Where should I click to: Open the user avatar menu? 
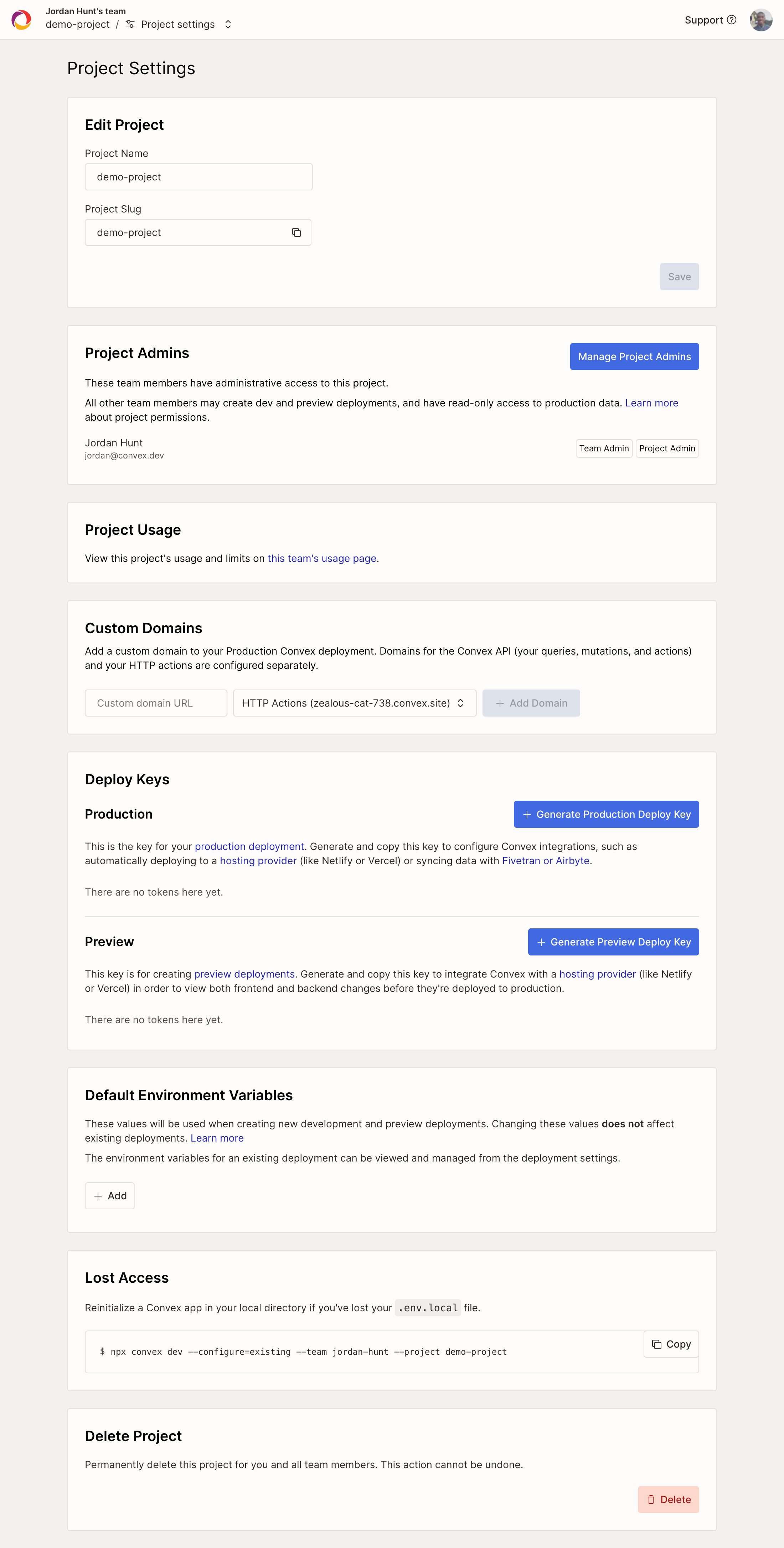coord(760,20)
